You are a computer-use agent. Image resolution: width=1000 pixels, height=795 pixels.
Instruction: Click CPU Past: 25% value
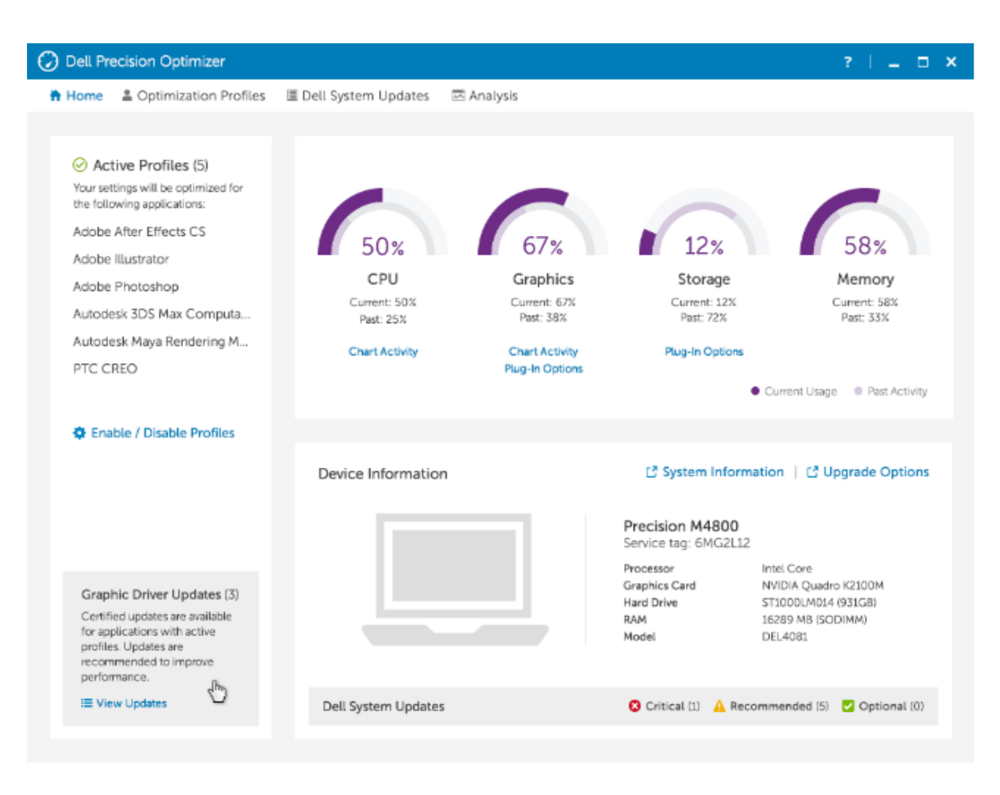coord(383,319)
